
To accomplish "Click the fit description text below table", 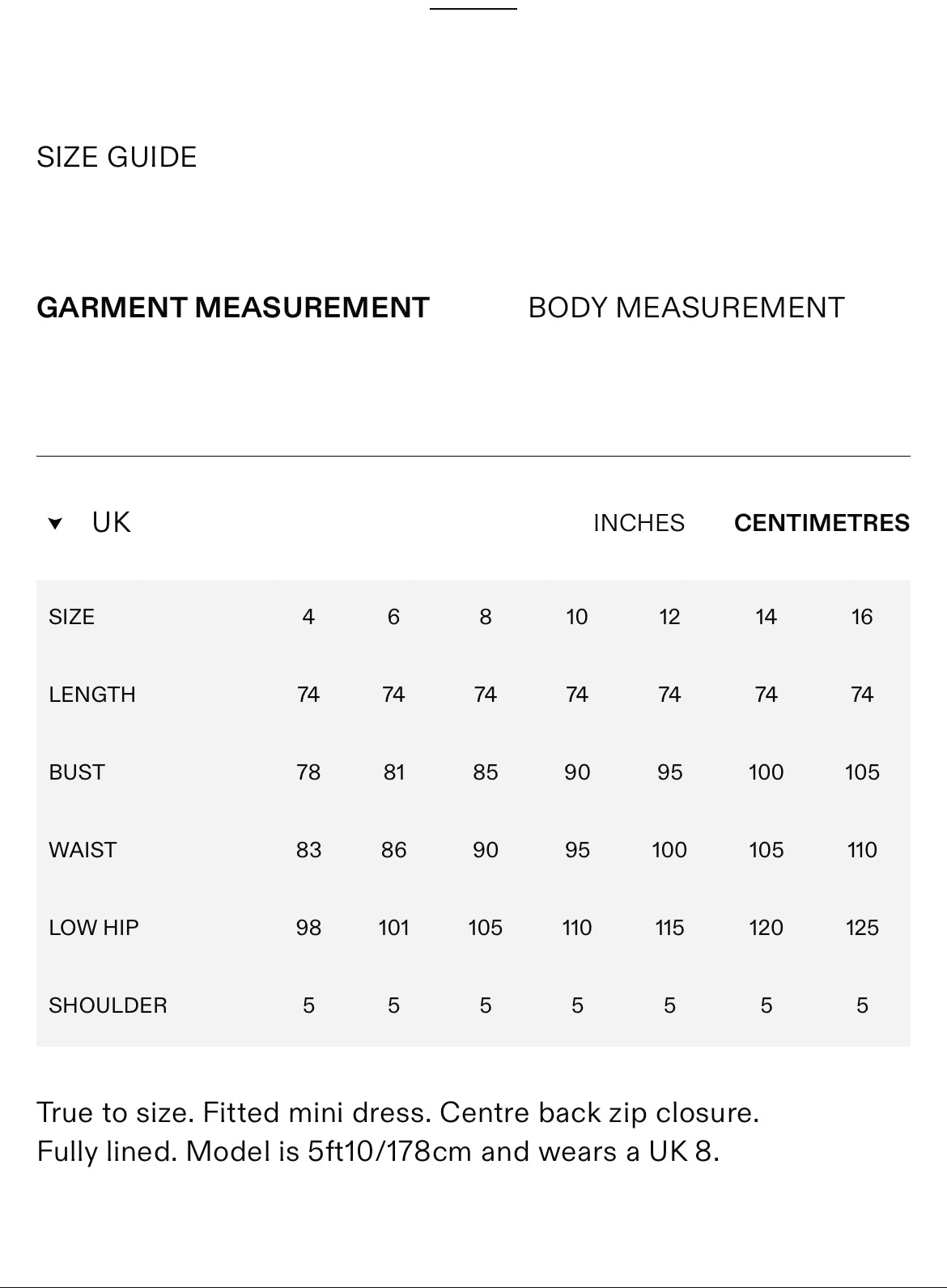I will coord(397,1132).
